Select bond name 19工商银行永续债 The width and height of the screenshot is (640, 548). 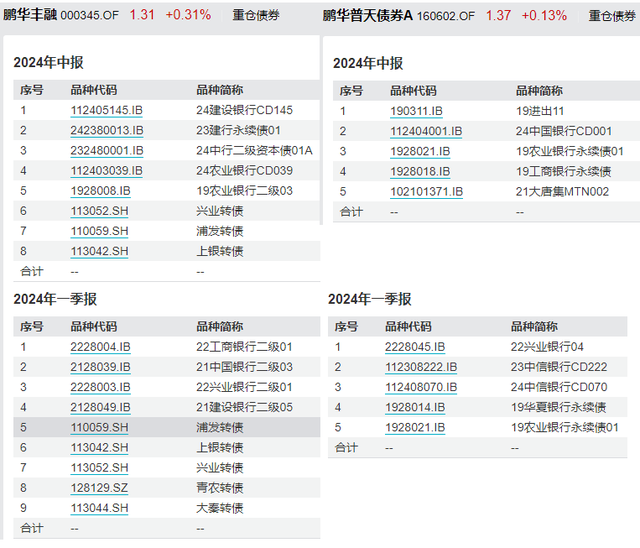click(x=564, y=171)
